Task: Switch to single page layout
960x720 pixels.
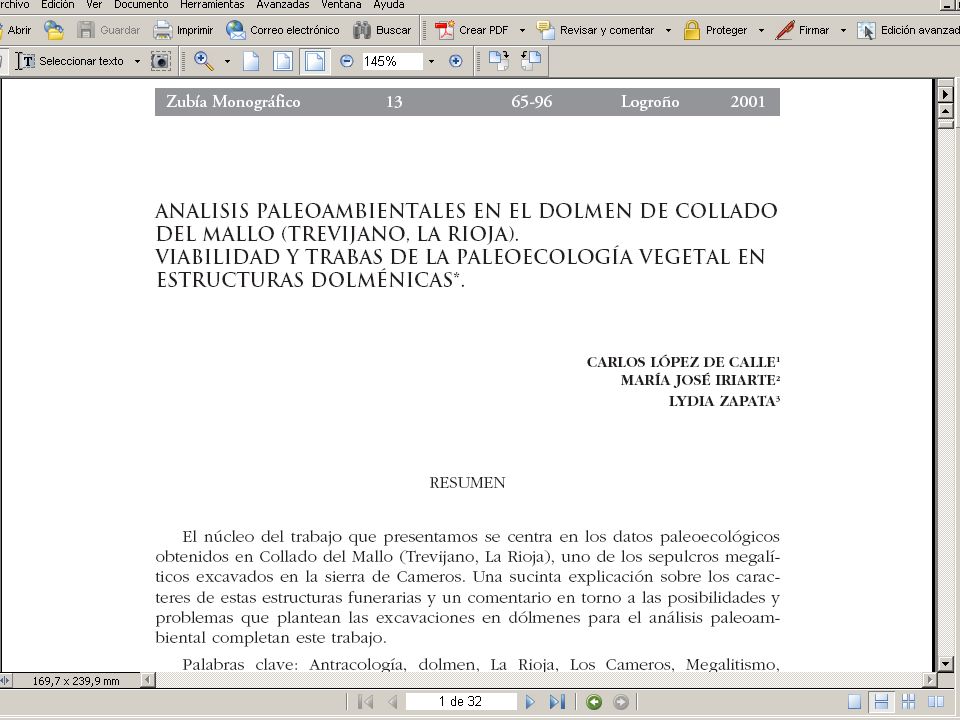Action: [x=854, y=702]
